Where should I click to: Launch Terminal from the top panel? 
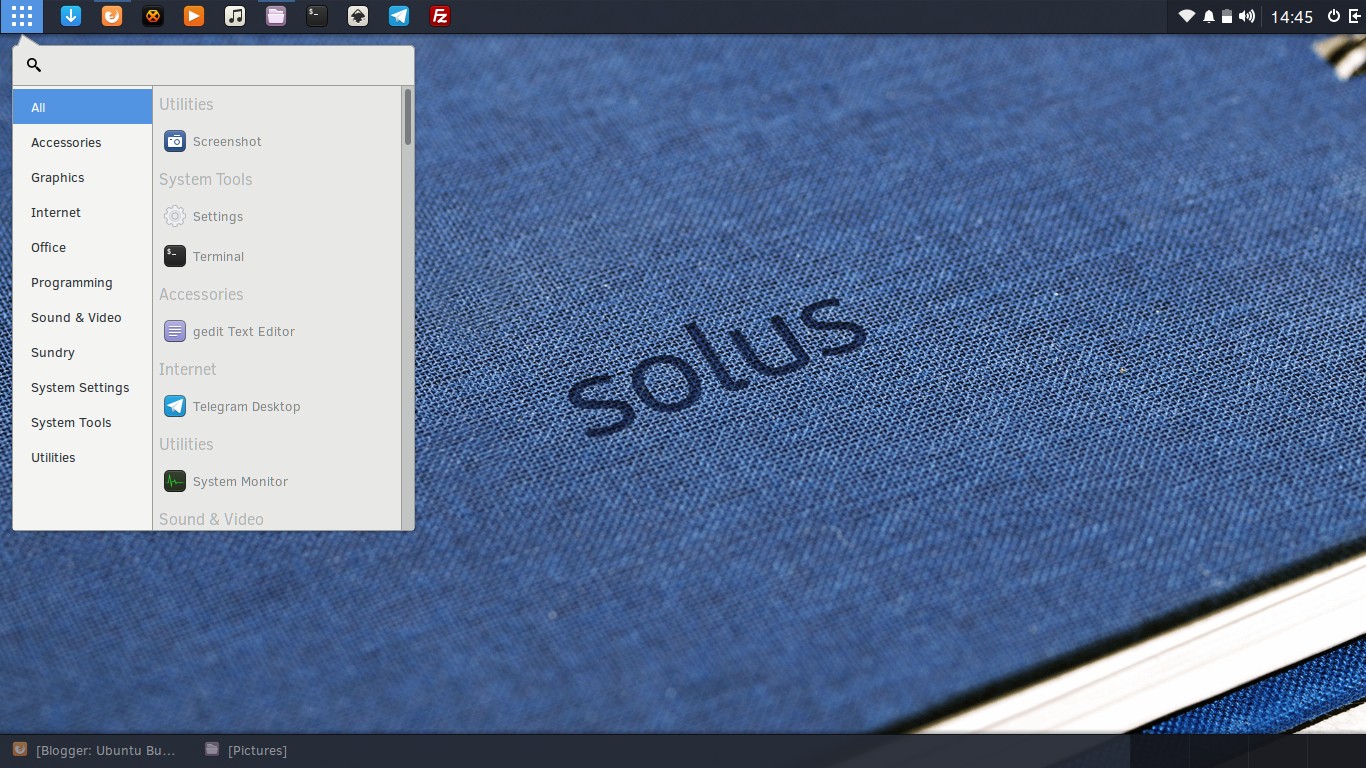317,16
